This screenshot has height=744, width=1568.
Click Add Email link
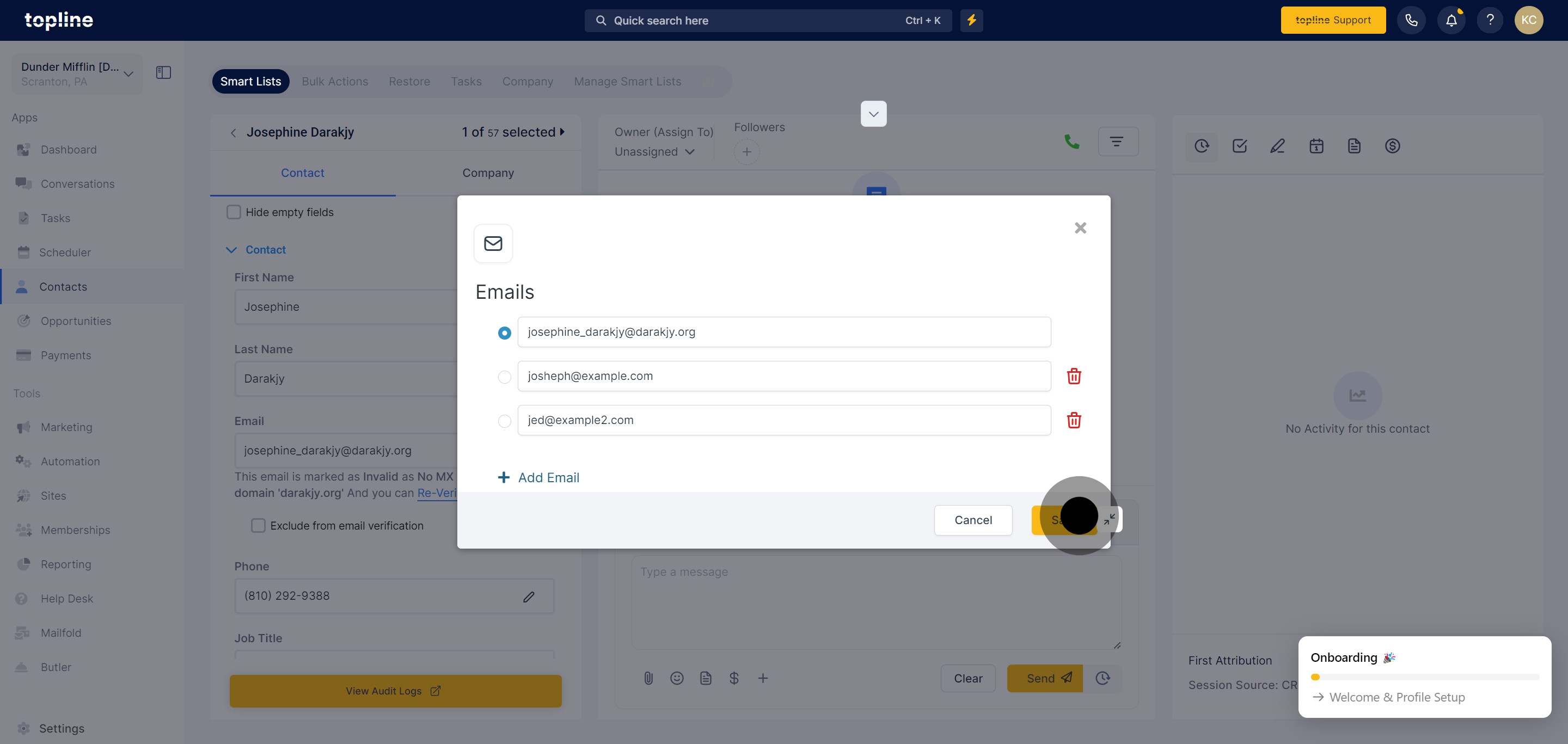(538, 477)
